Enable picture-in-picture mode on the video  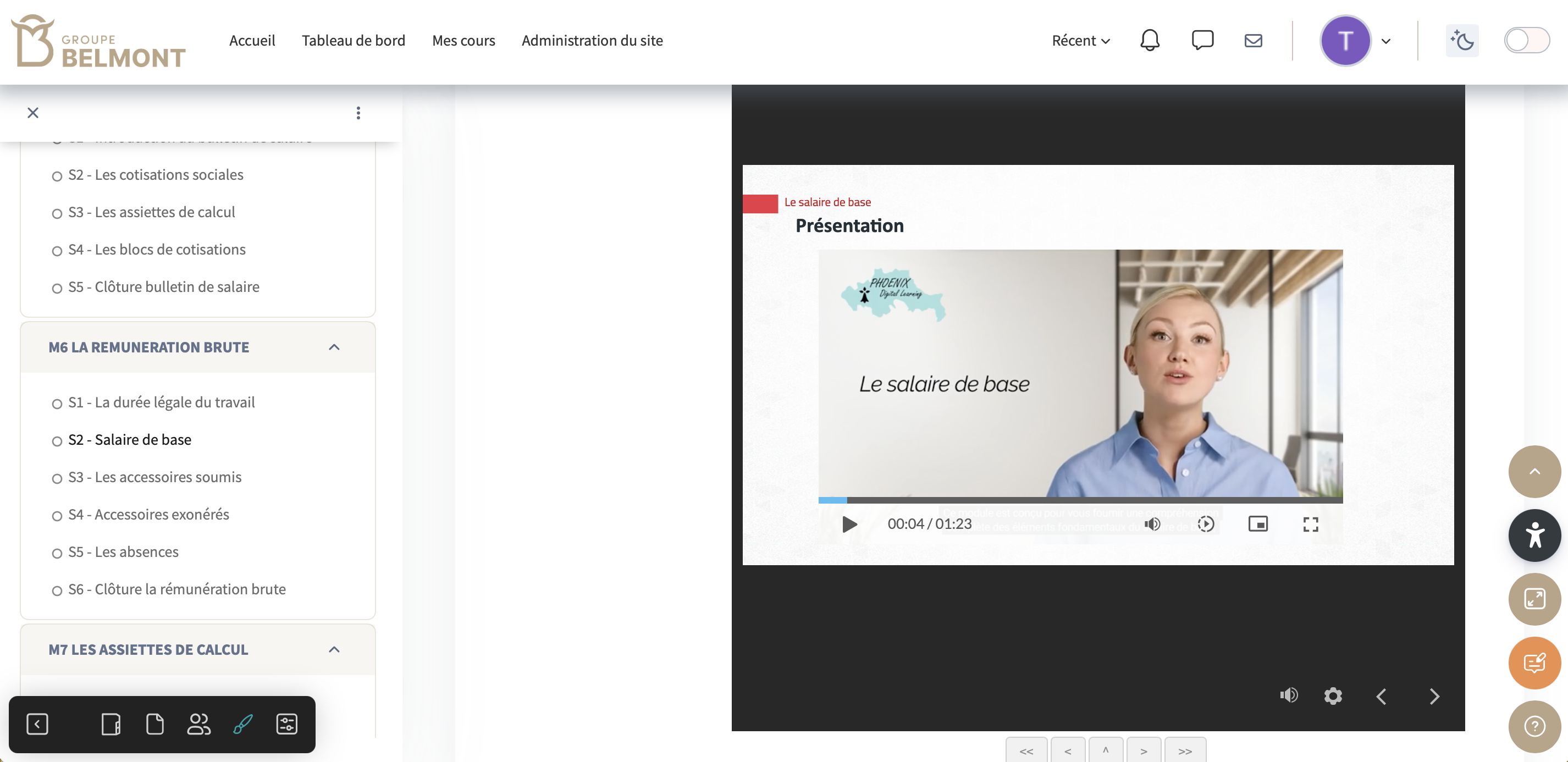(x=1257, y=524)
